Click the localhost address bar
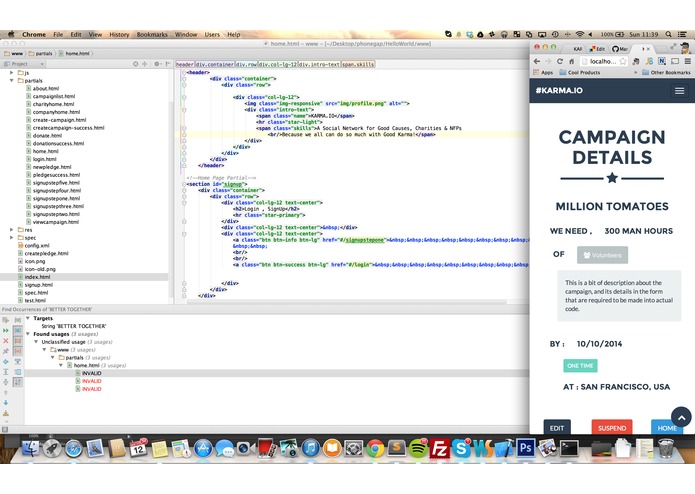Image resolution: width=695 pixels, height=494 pixels. click(604, 61)
